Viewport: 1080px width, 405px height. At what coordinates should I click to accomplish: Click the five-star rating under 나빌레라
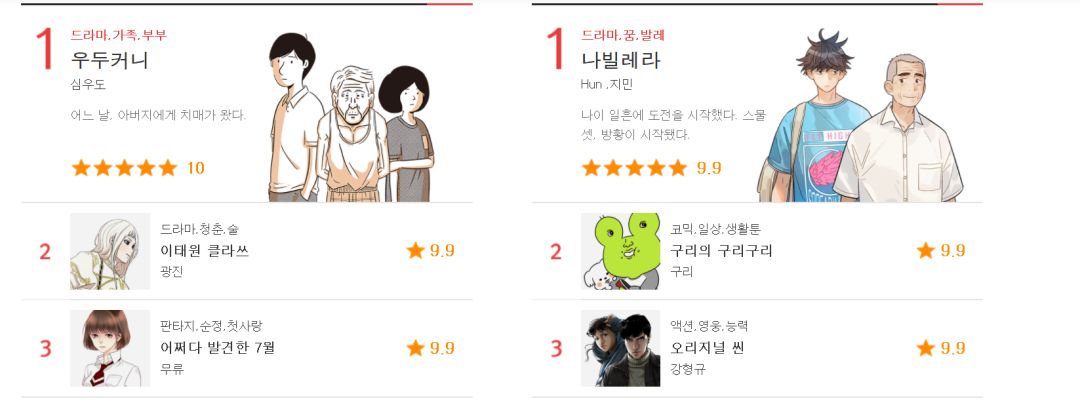click(x=635, y=168)
